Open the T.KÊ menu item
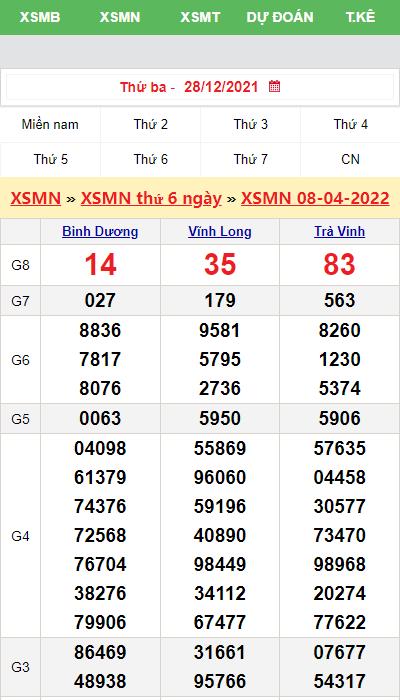400x700 pixels. click(360, 17)
